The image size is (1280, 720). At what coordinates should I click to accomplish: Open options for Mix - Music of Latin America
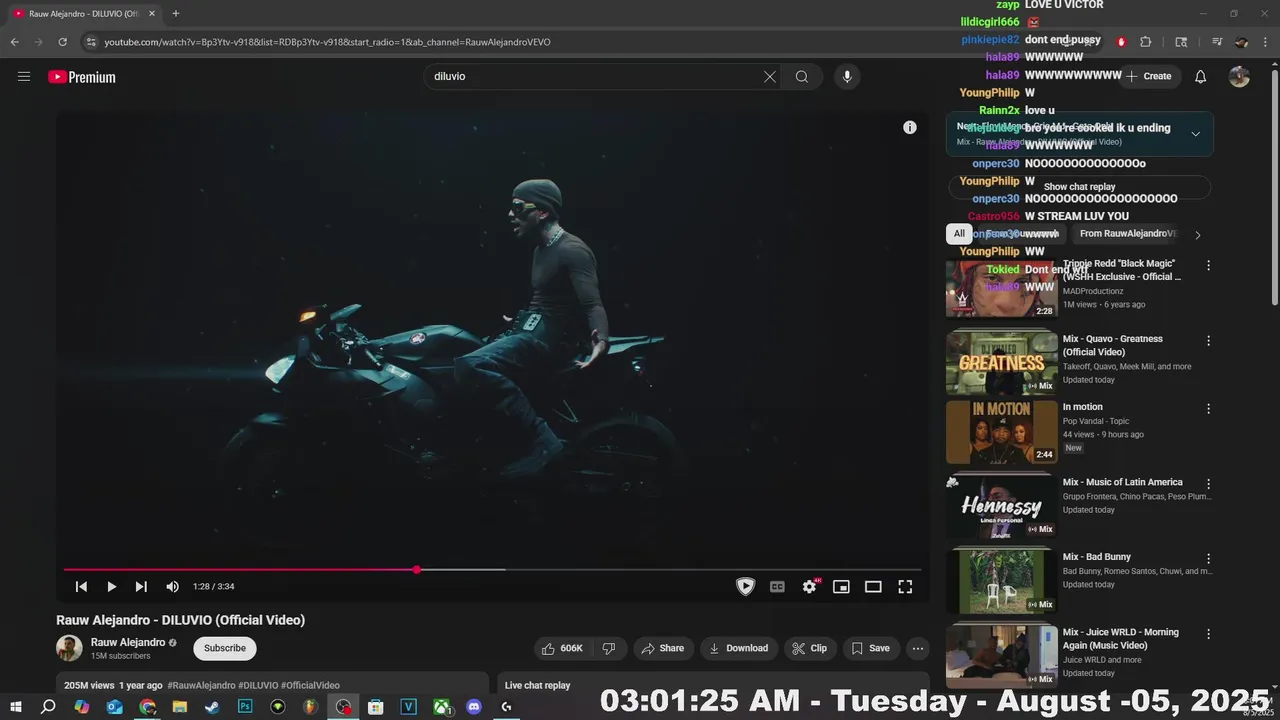tap(1208, 484)
